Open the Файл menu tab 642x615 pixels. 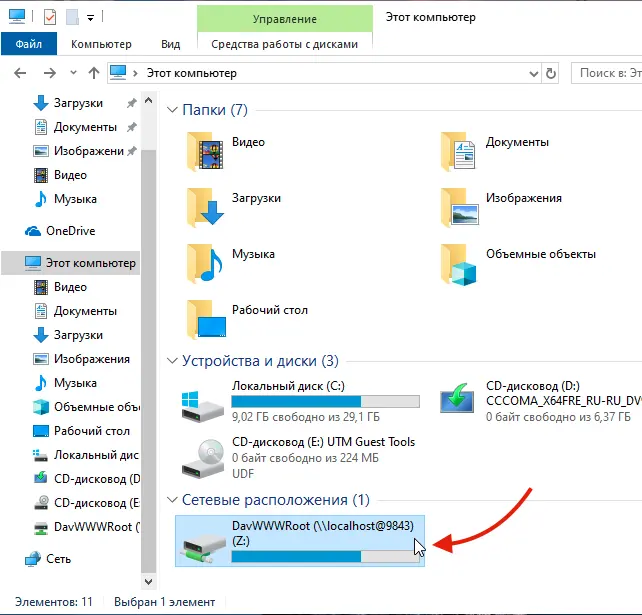pos(29,44)
